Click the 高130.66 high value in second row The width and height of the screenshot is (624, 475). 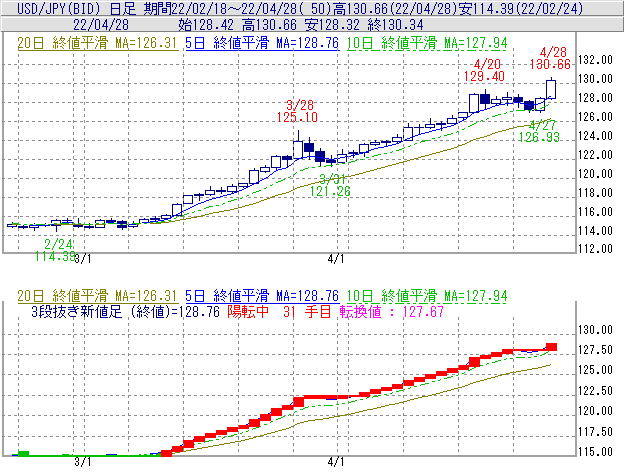pos(269,25)
